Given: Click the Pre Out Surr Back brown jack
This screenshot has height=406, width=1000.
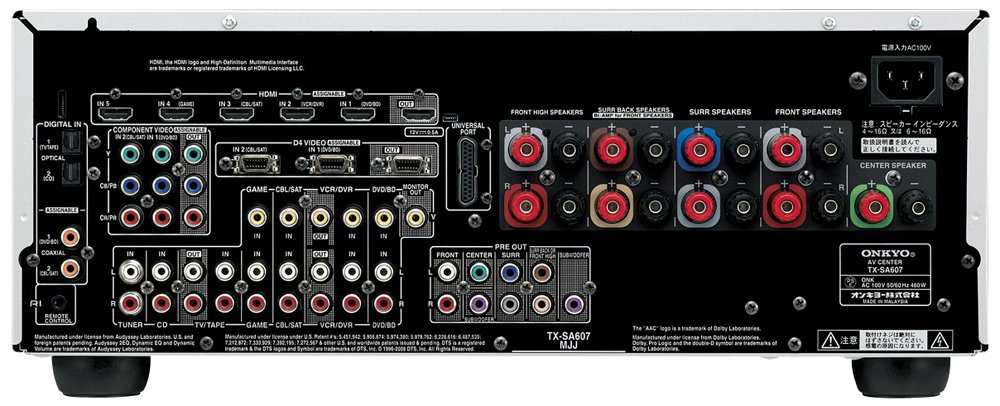Looking at the screenshot, I should point(541,273).
